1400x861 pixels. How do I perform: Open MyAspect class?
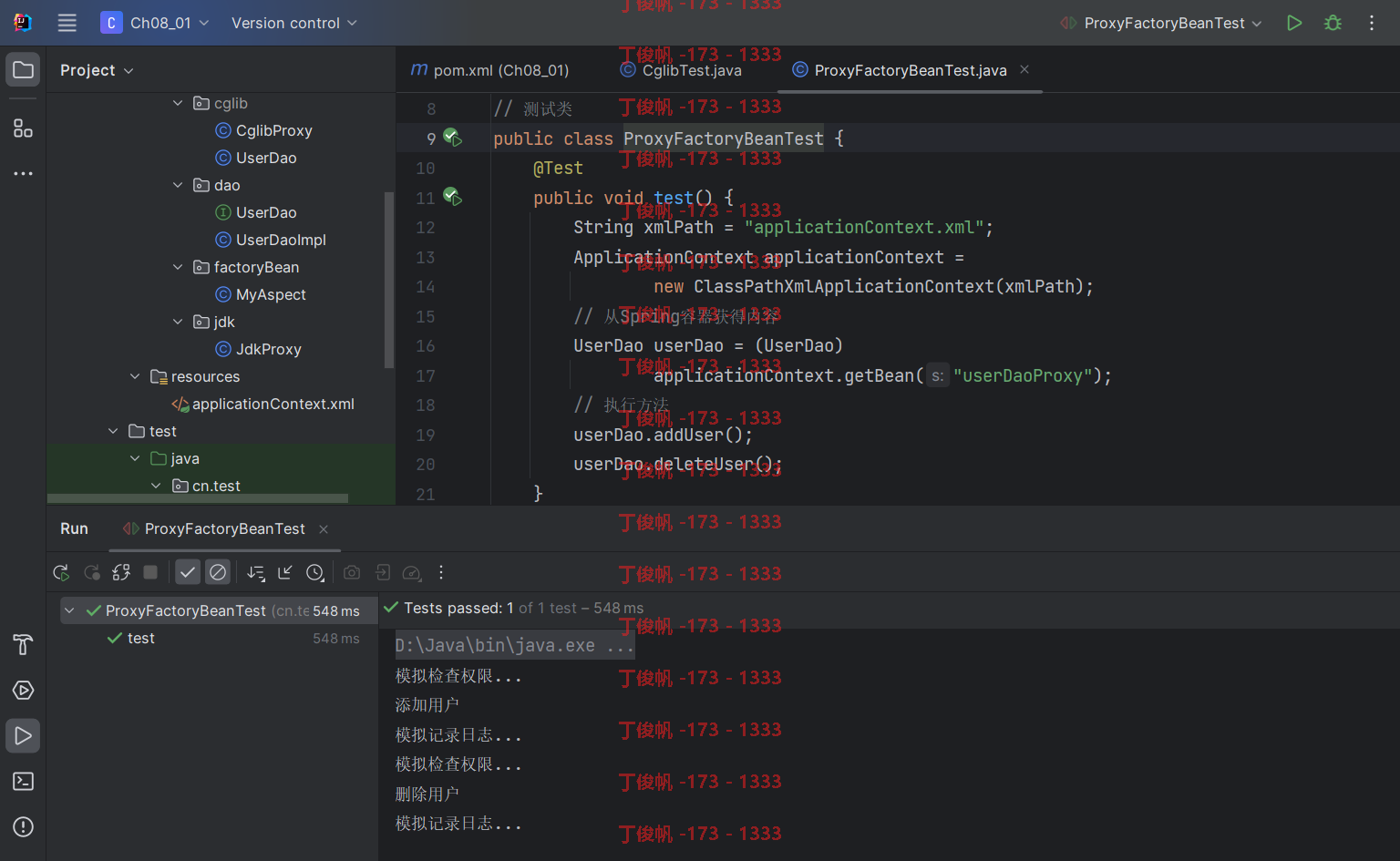(261, 294)
